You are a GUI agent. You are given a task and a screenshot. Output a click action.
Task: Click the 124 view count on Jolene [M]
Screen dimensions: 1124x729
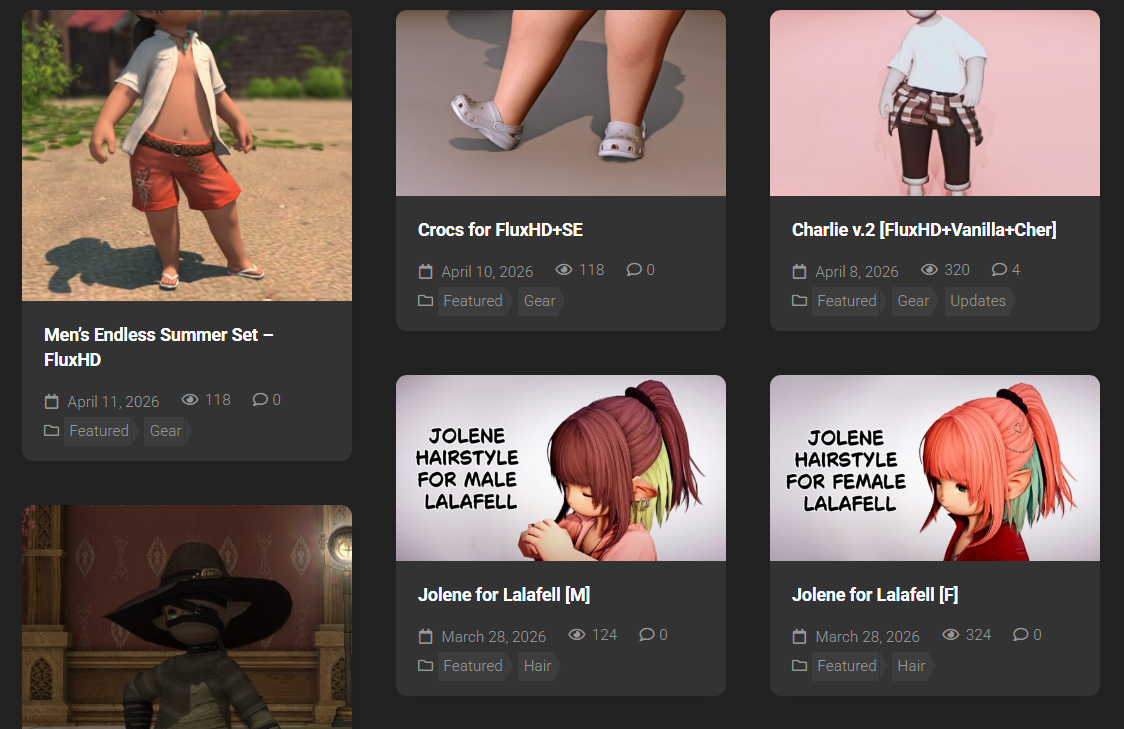(x=604, y=634)
